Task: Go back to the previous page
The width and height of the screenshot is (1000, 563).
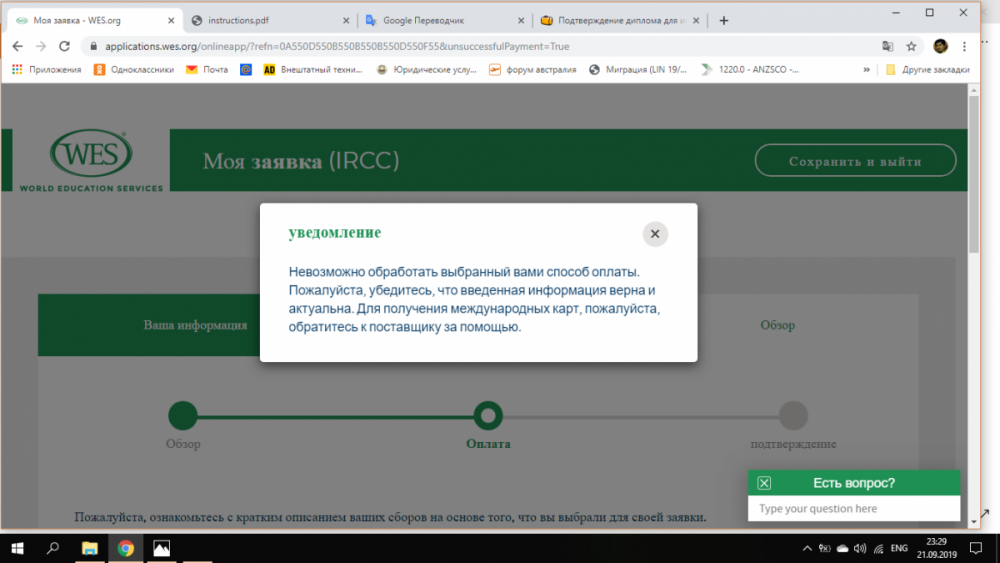Action: [x=17, y=46]
